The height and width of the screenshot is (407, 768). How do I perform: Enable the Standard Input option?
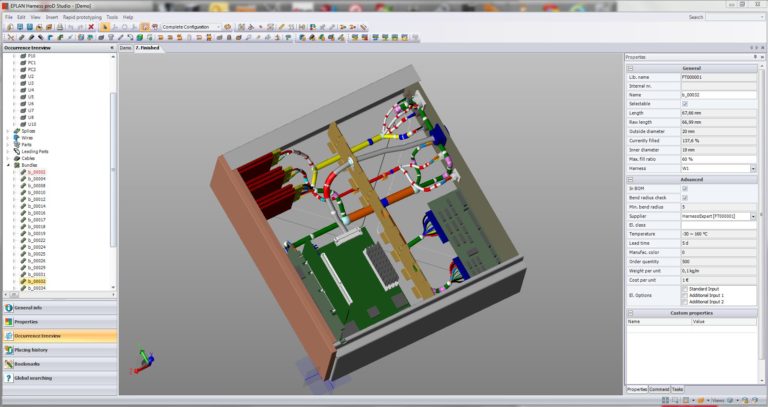click(685, 289)
